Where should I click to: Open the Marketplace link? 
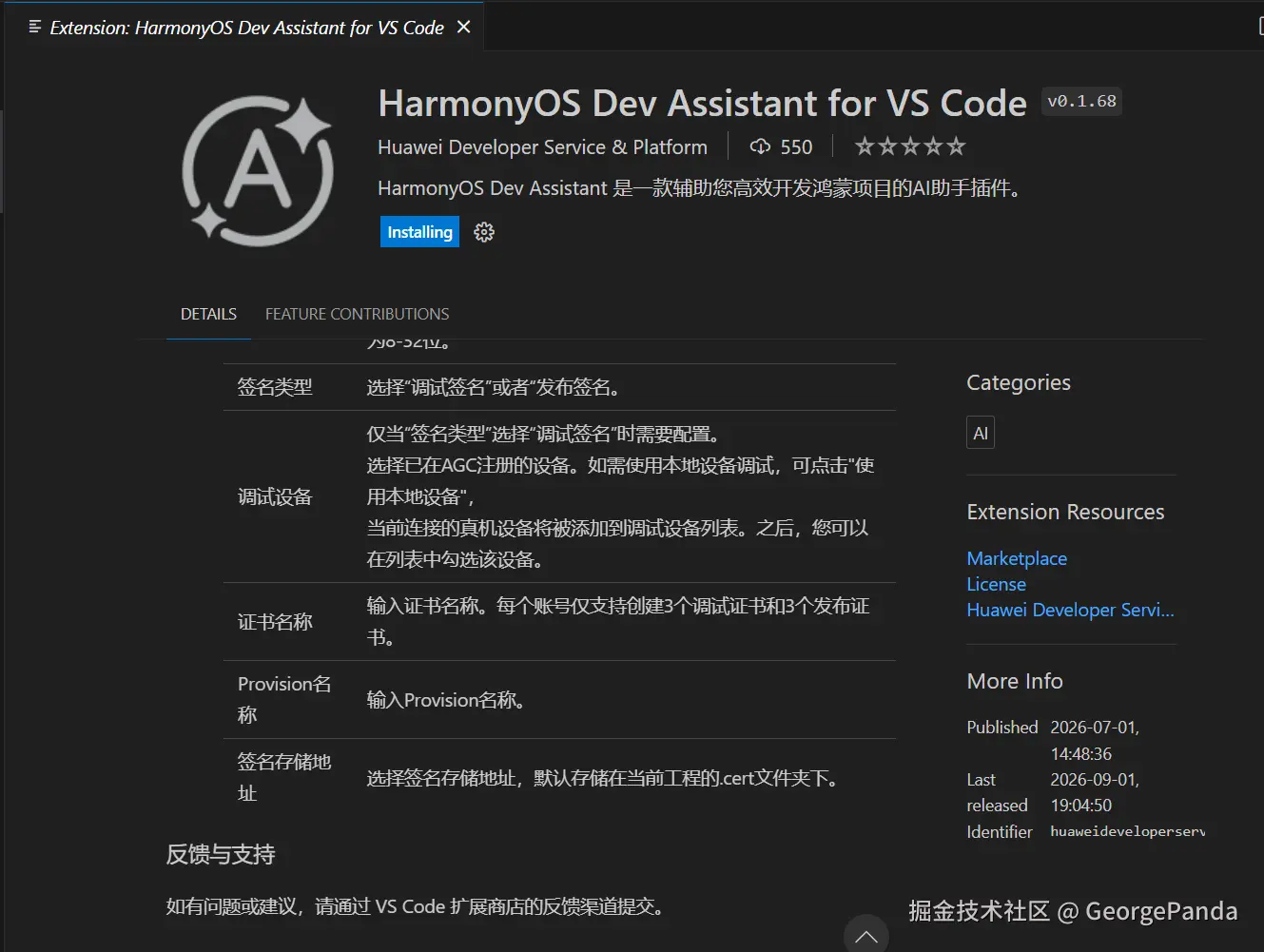click(x=1017, y=558)
